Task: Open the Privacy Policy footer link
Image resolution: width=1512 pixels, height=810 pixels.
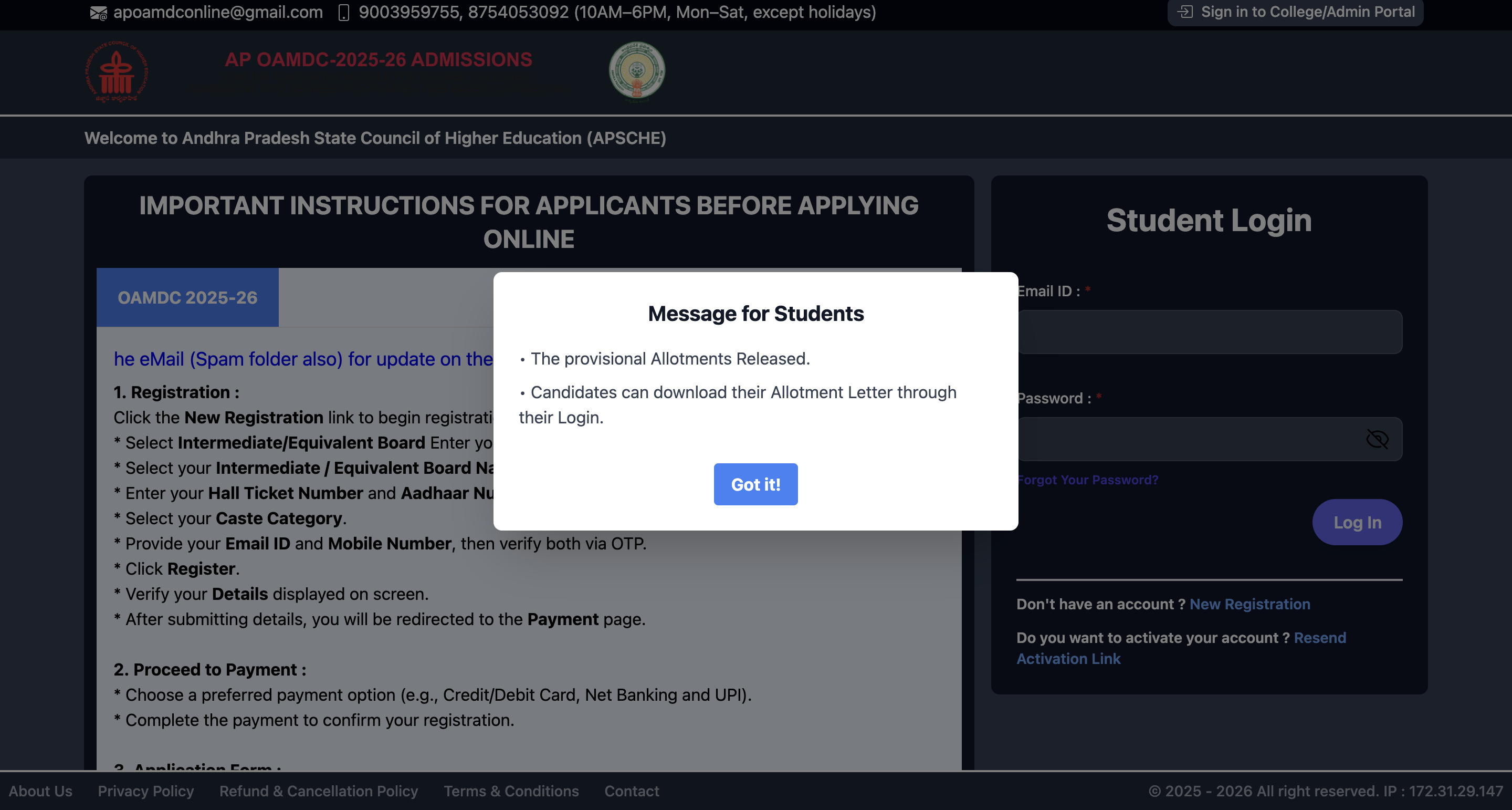Action: click(145, 791)
